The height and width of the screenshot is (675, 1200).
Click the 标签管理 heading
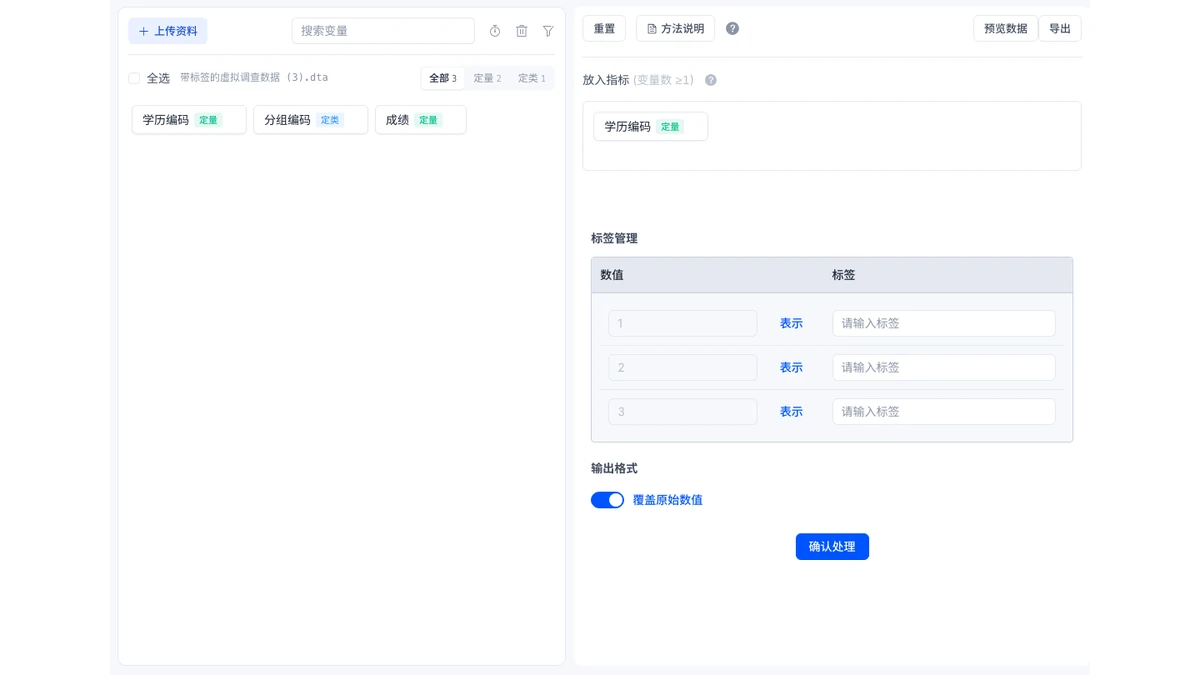point(614,239)
